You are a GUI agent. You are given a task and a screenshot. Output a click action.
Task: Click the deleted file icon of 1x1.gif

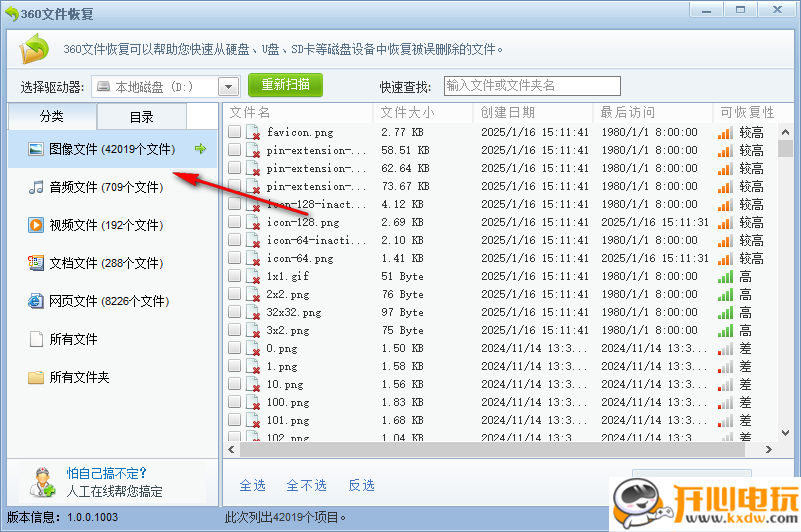click(x=253, y=276)
